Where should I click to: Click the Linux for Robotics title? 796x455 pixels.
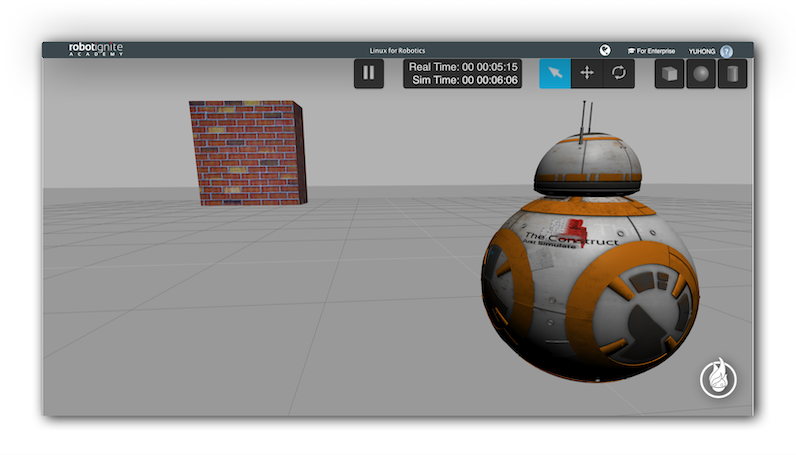click(x=397, y=51)
